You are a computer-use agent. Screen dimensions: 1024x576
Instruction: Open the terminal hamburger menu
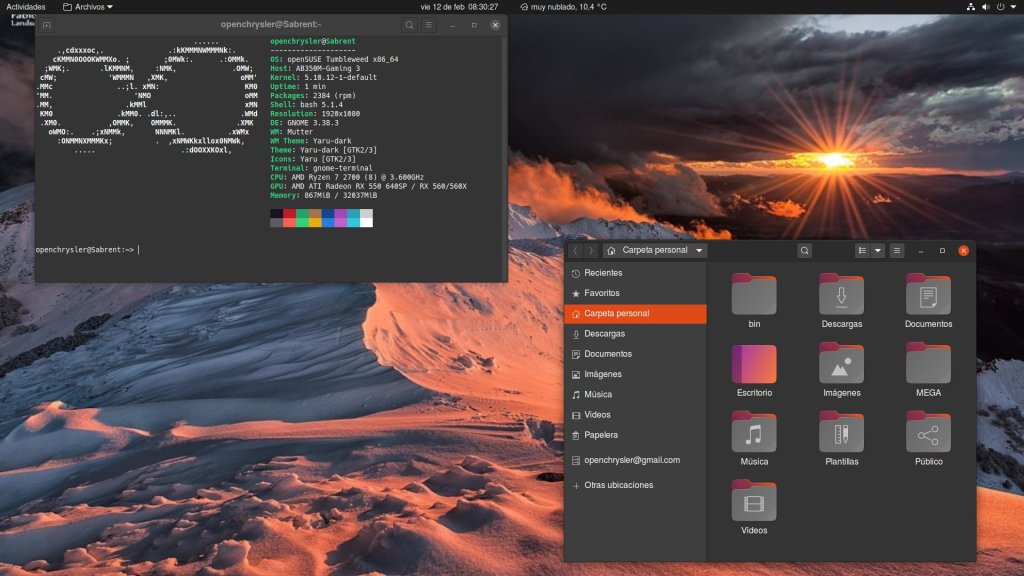coord(429,25)
